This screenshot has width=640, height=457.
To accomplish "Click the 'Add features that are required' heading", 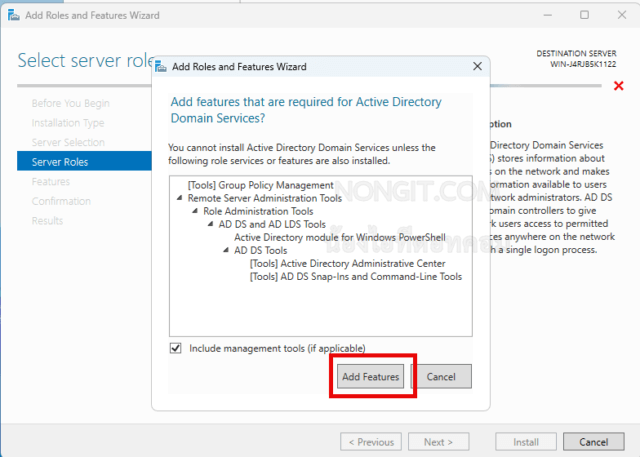I will tap(306, 110).
